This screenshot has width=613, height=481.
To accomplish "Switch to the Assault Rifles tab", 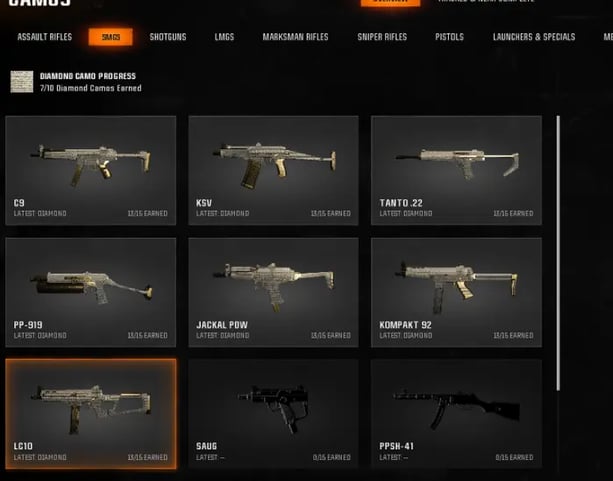I will tap(45, 37).
